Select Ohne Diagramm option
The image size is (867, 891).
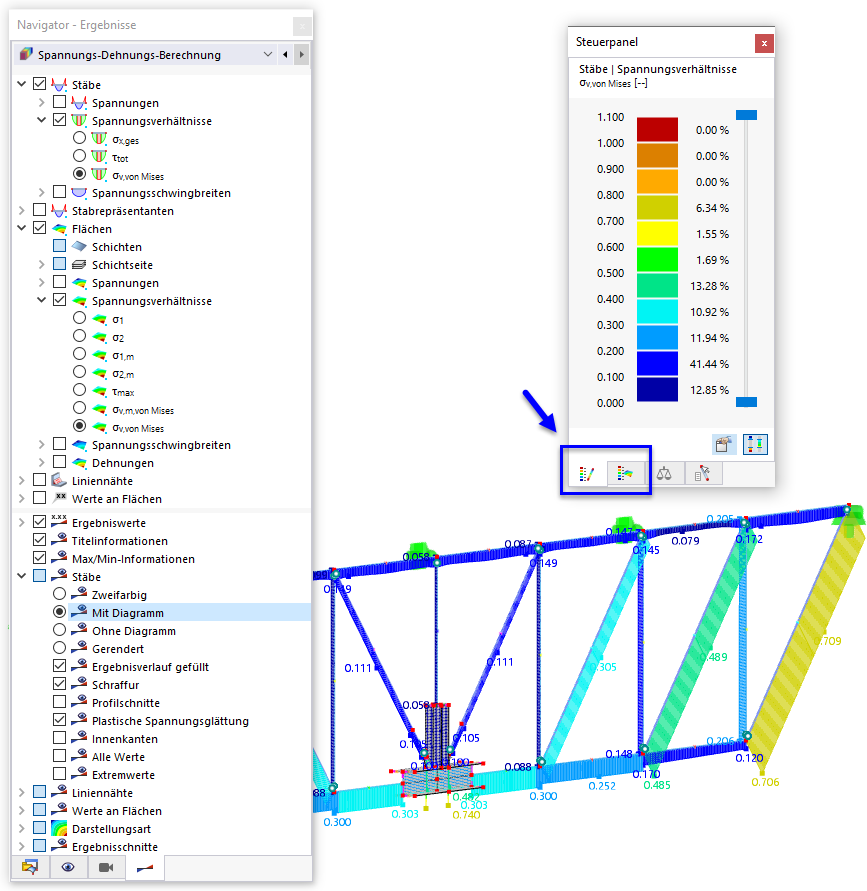[59, 630]
